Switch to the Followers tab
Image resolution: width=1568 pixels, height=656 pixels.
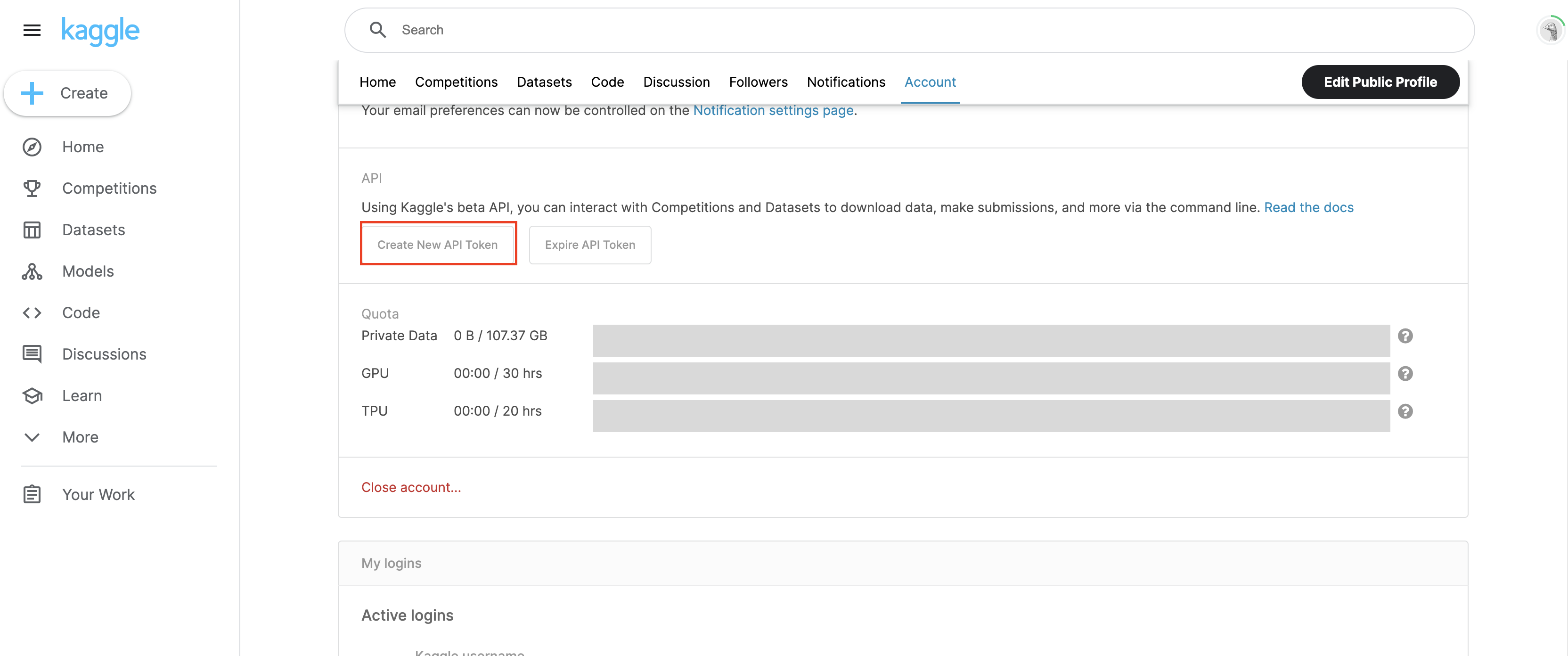click(x=758, y=82)
